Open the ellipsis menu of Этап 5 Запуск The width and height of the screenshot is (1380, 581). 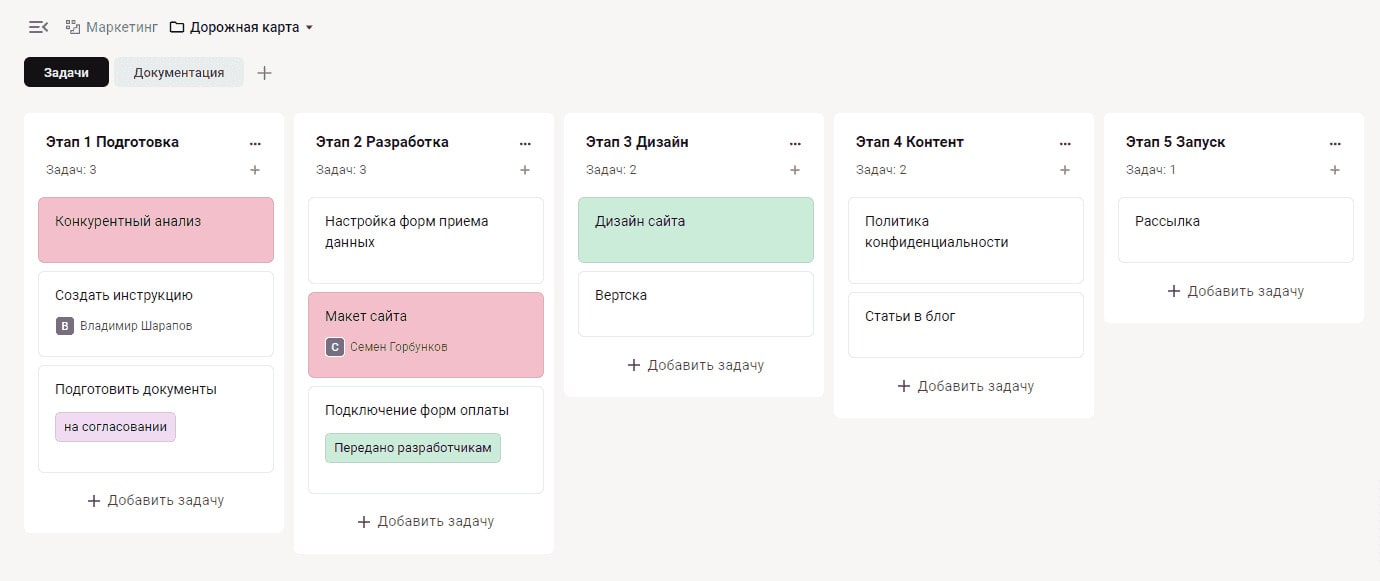pyautogui.click(x=1335, y=142)
